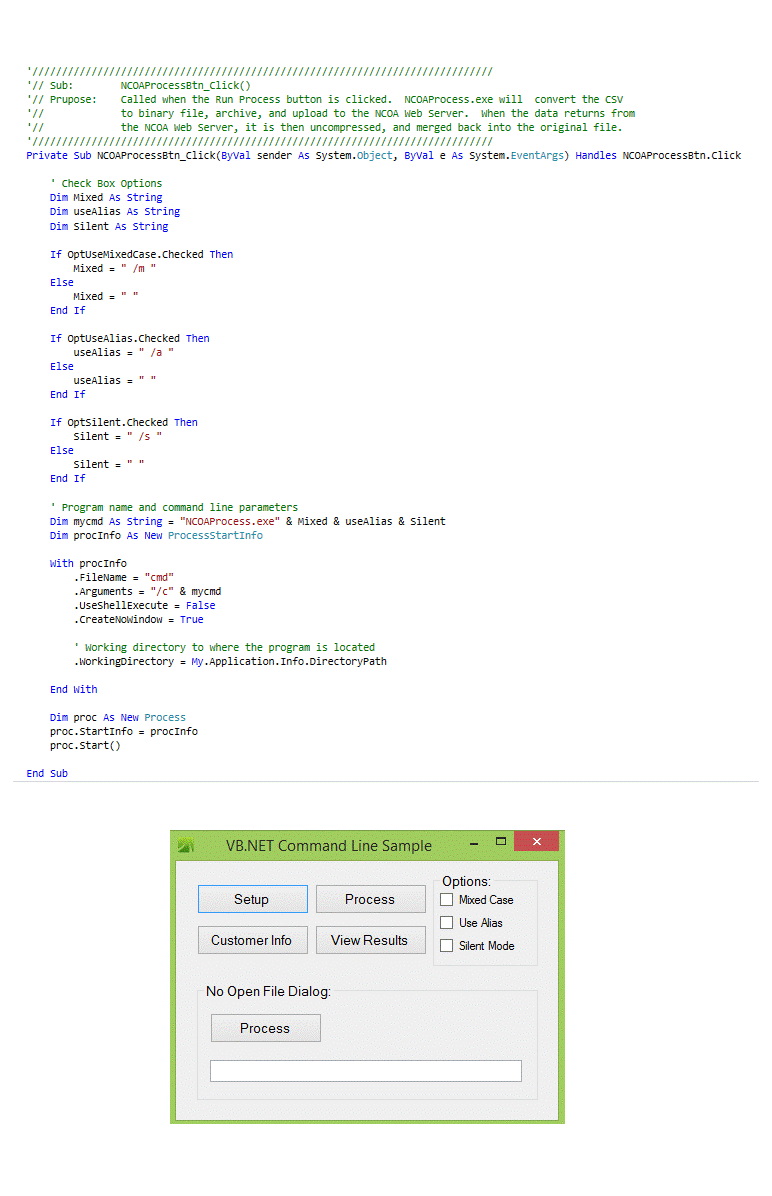Viewport: 772px width, 1196px height.
Task: Click the empty text field in the dialog
Action: pos(366,1071)
